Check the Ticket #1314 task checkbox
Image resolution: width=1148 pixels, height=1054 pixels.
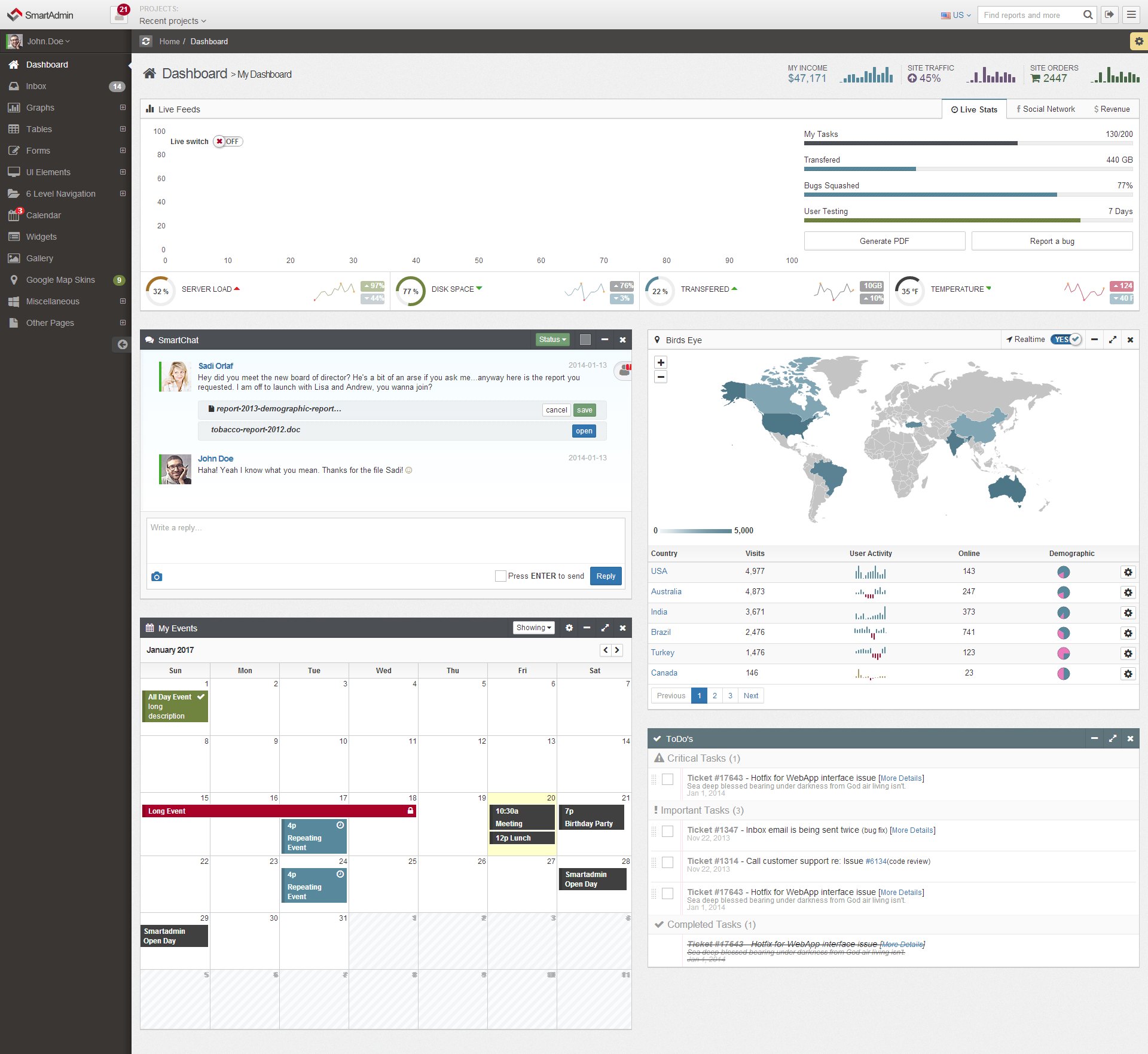coord(668,862)
